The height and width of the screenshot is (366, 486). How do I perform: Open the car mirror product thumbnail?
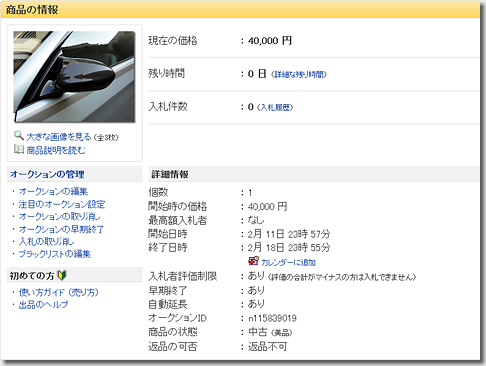[74, 77]
